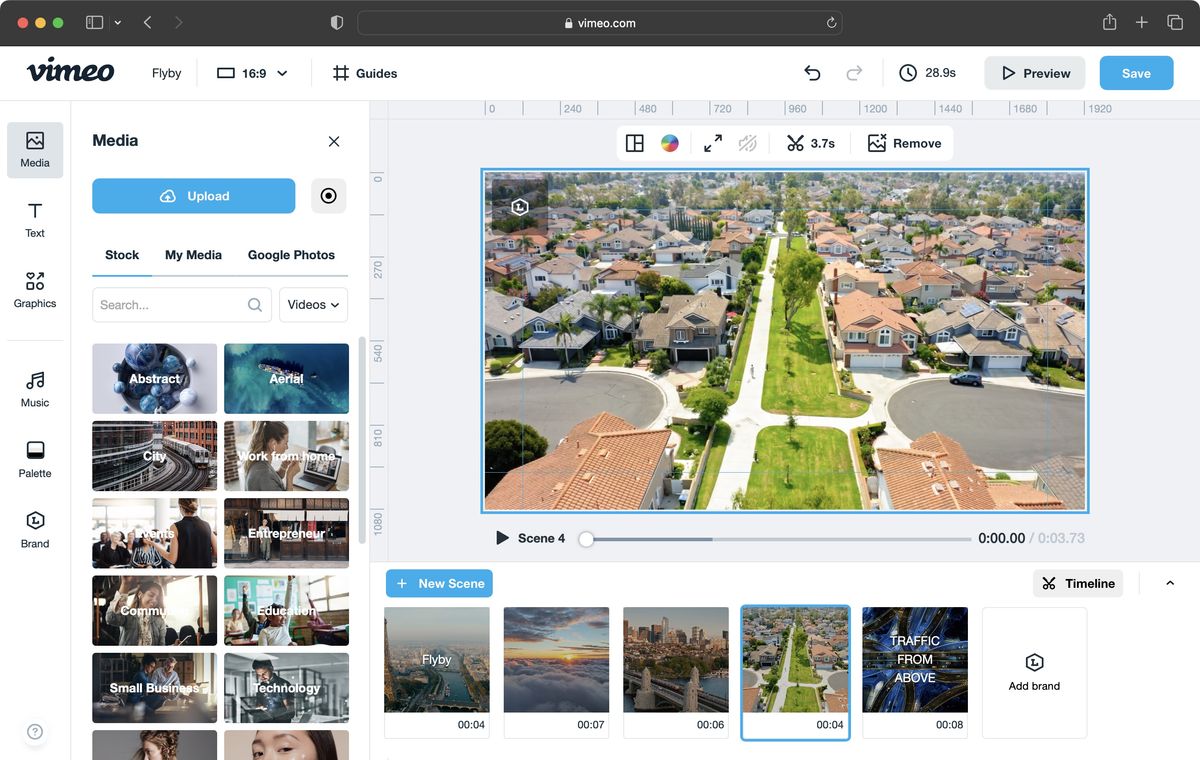This screenshot has height=760, width=1200.
Task: Click the disabled unlink icon in scene toolbar
Action: point(748,143)
